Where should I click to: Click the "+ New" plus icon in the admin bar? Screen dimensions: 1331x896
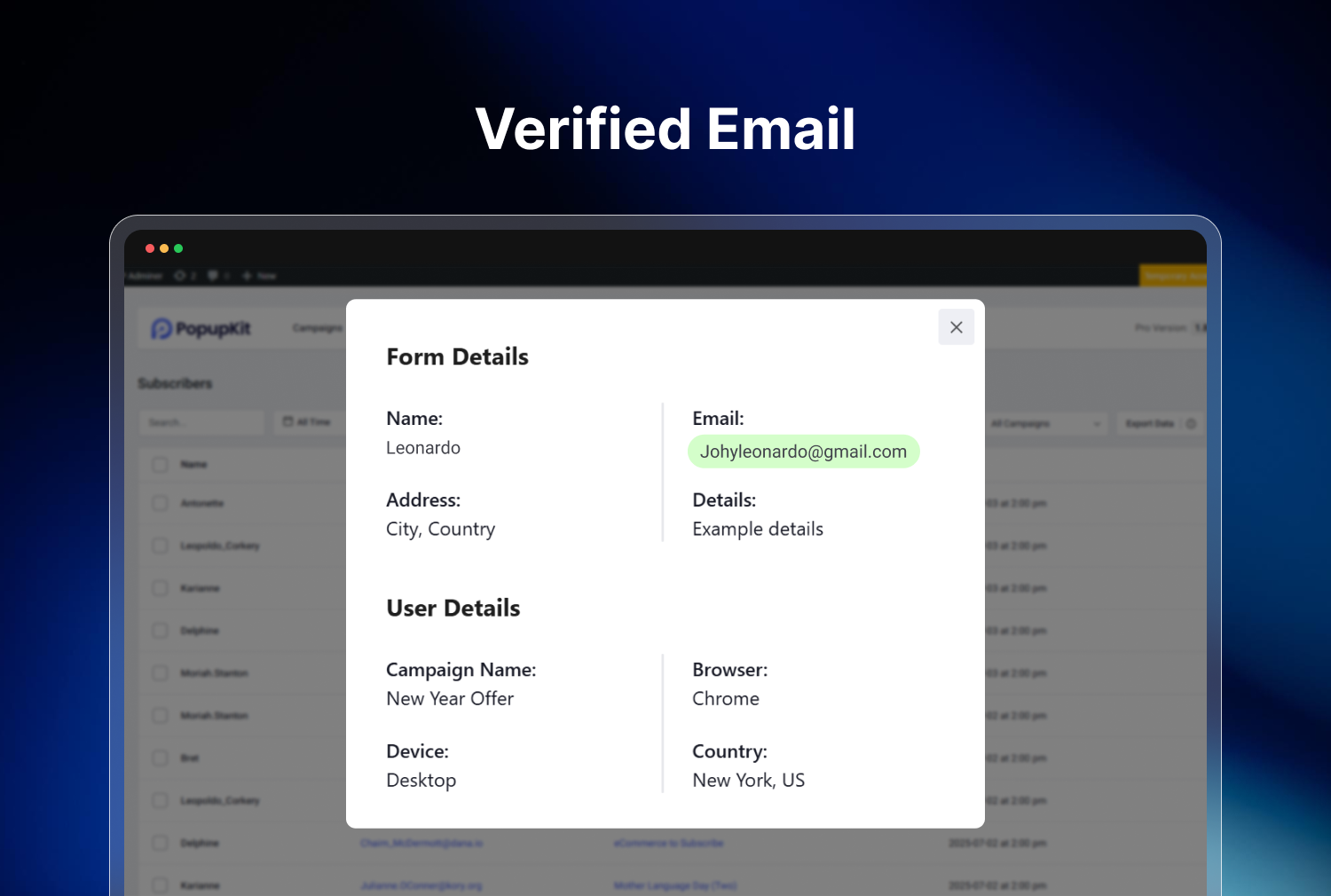pyautogui.click(x=247, y=275)
